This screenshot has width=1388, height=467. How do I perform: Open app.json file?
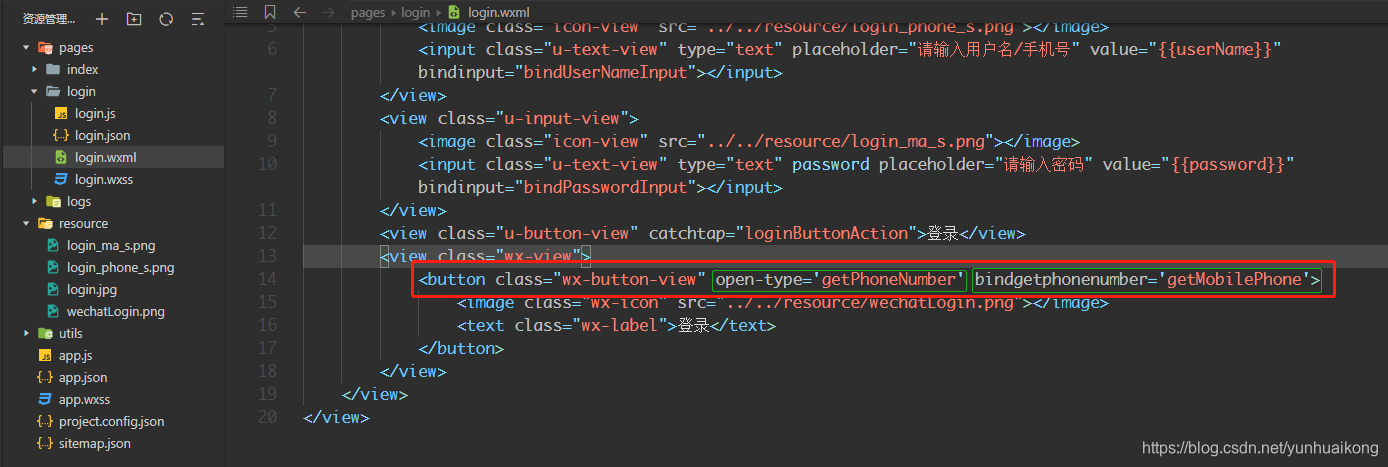point(83,377)
